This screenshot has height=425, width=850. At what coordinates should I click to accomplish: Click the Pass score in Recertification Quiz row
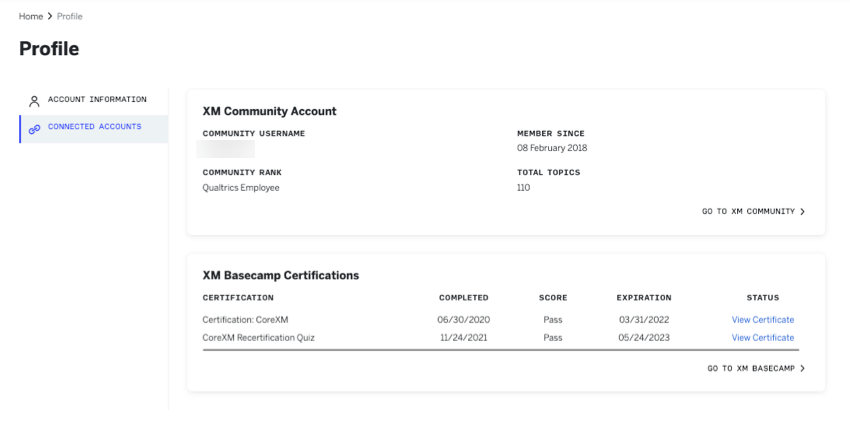[x=553, y=338]
